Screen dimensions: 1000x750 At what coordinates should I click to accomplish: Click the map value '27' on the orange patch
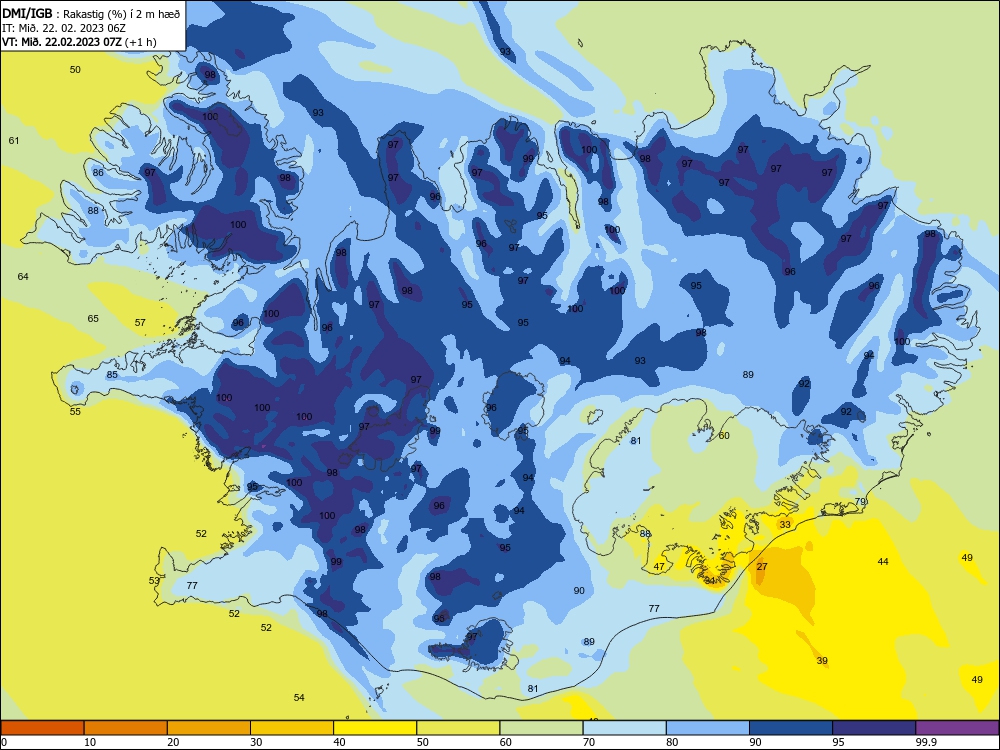762,566
